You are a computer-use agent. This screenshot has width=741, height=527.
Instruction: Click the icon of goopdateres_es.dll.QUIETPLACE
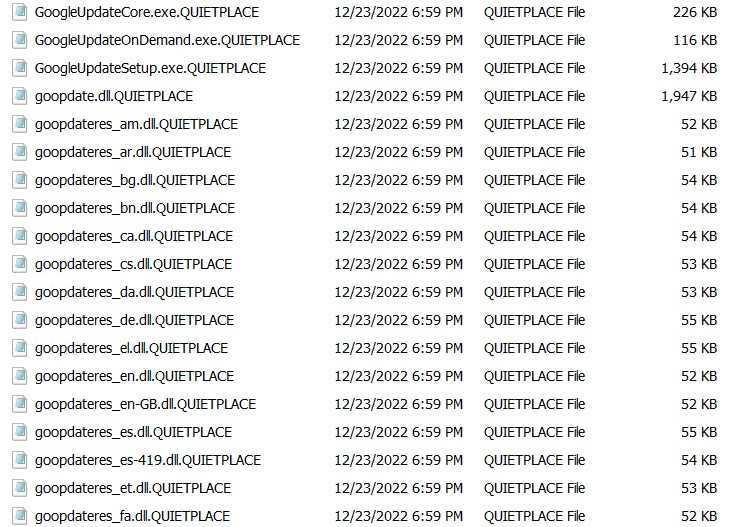pos(20,432)
